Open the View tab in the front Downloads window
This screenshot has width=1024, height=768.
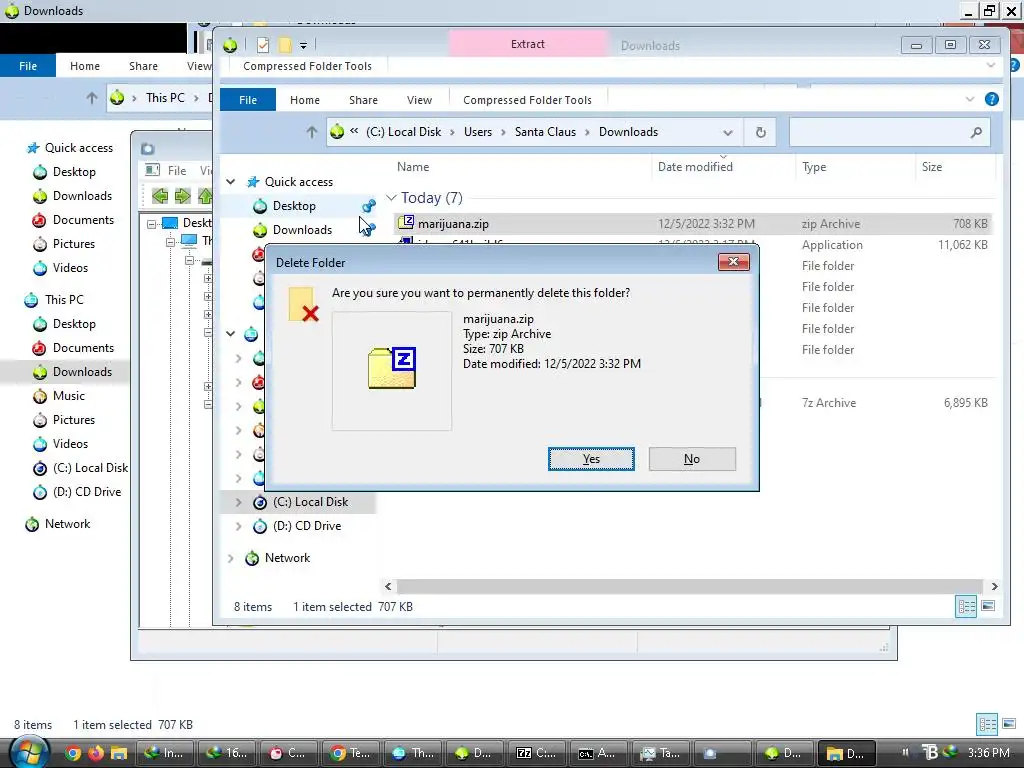pyautogui.click(x=419, y=100)
